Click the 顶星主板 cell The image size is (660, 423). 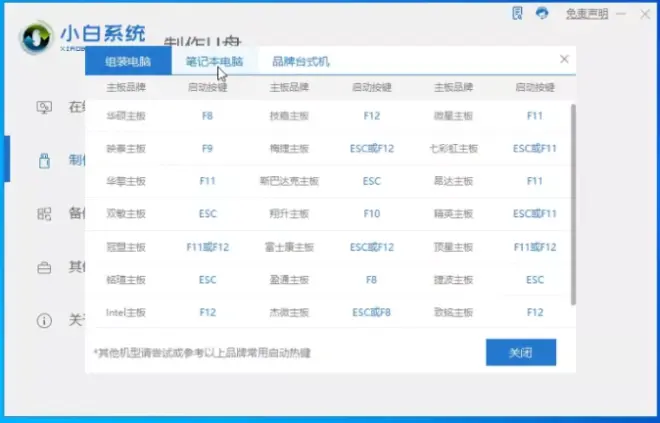tap(453, 247)
